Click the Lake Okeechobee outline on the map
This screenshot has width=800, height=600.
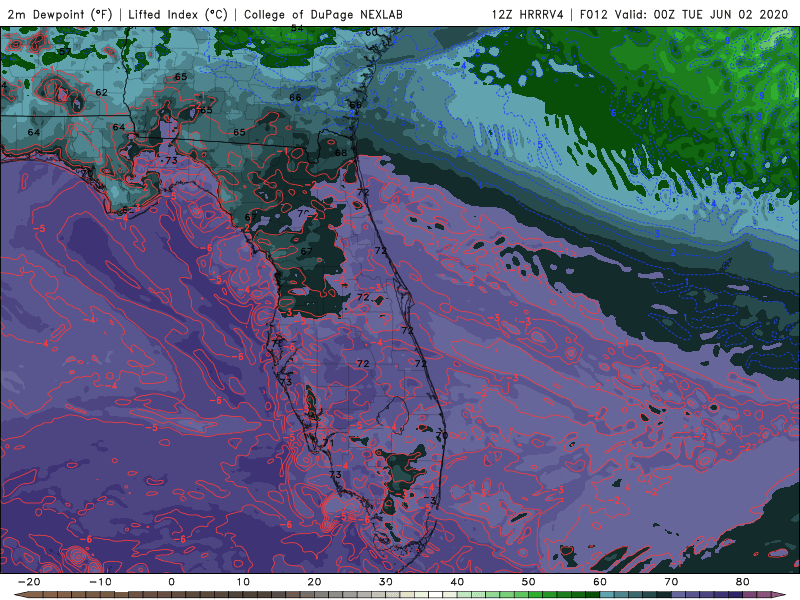point(393,414)
